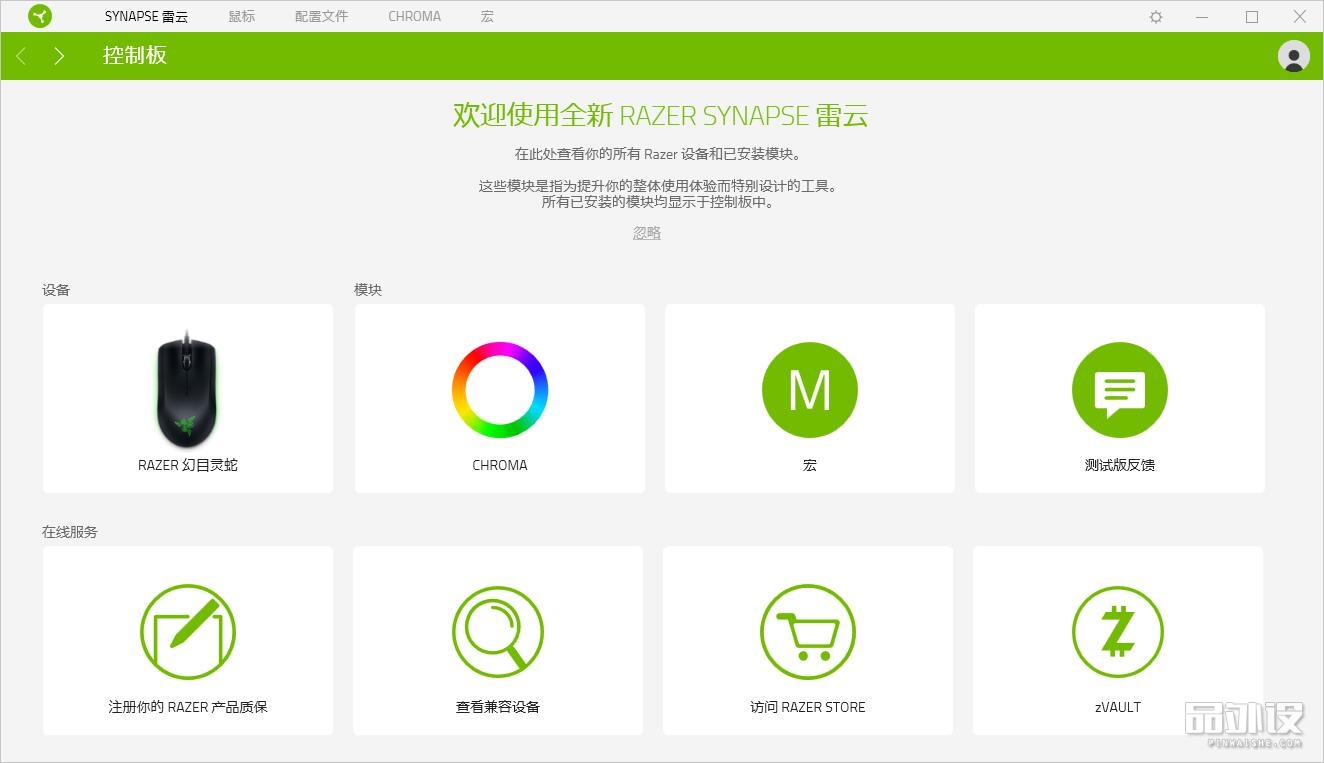The width and height of the screenshot is (1324, 763).
Task: Click the 在线服务 section heading
Action: 70,532
